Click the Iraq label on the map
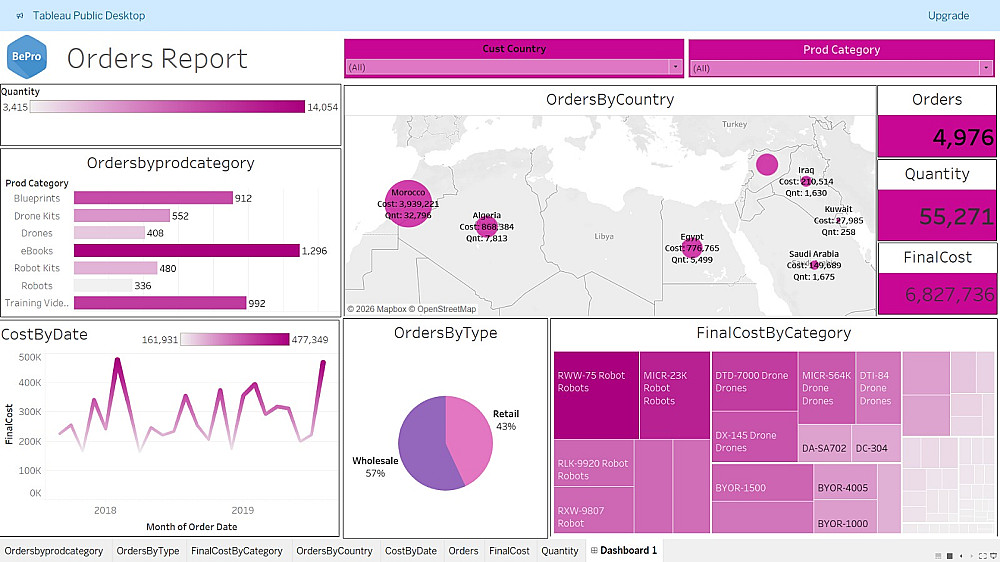This screenshot has height=562, width=1000. click(806, 170)
